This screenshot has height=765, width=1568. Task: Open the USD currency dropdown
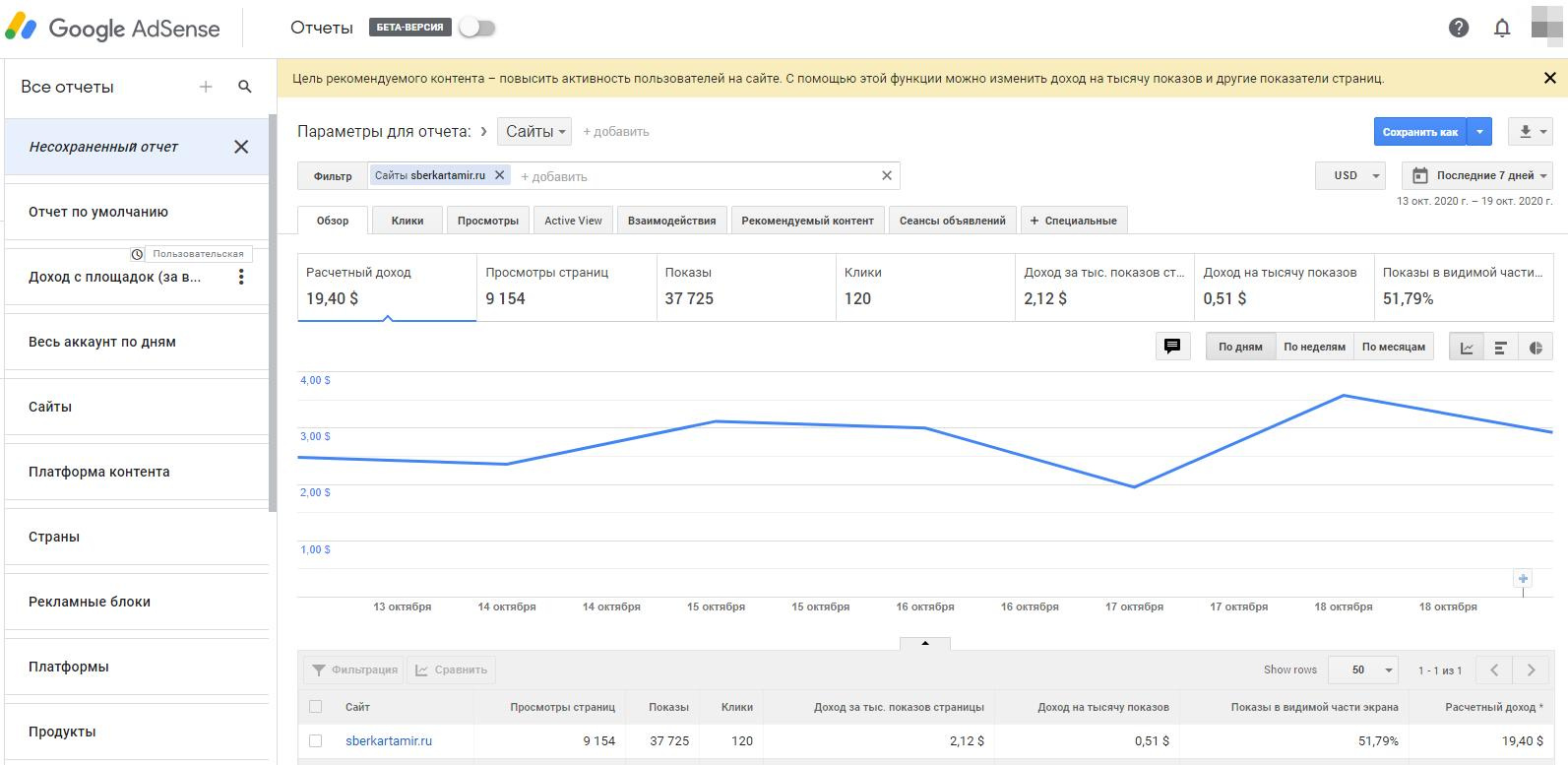click(1350, 176)
